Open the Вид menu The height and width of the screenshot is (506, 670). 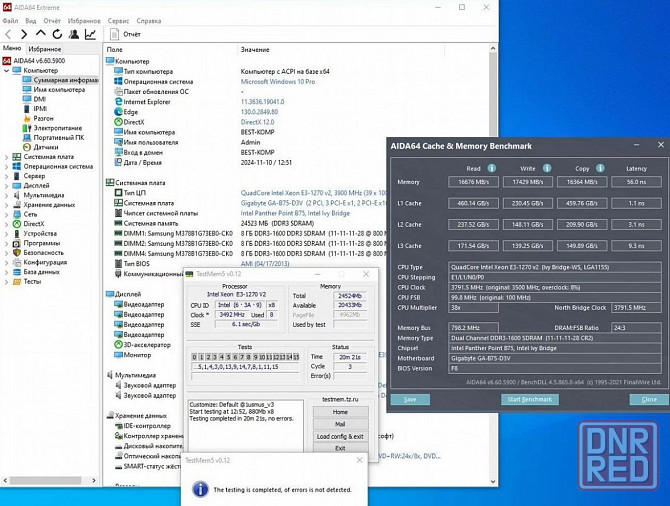30,21
